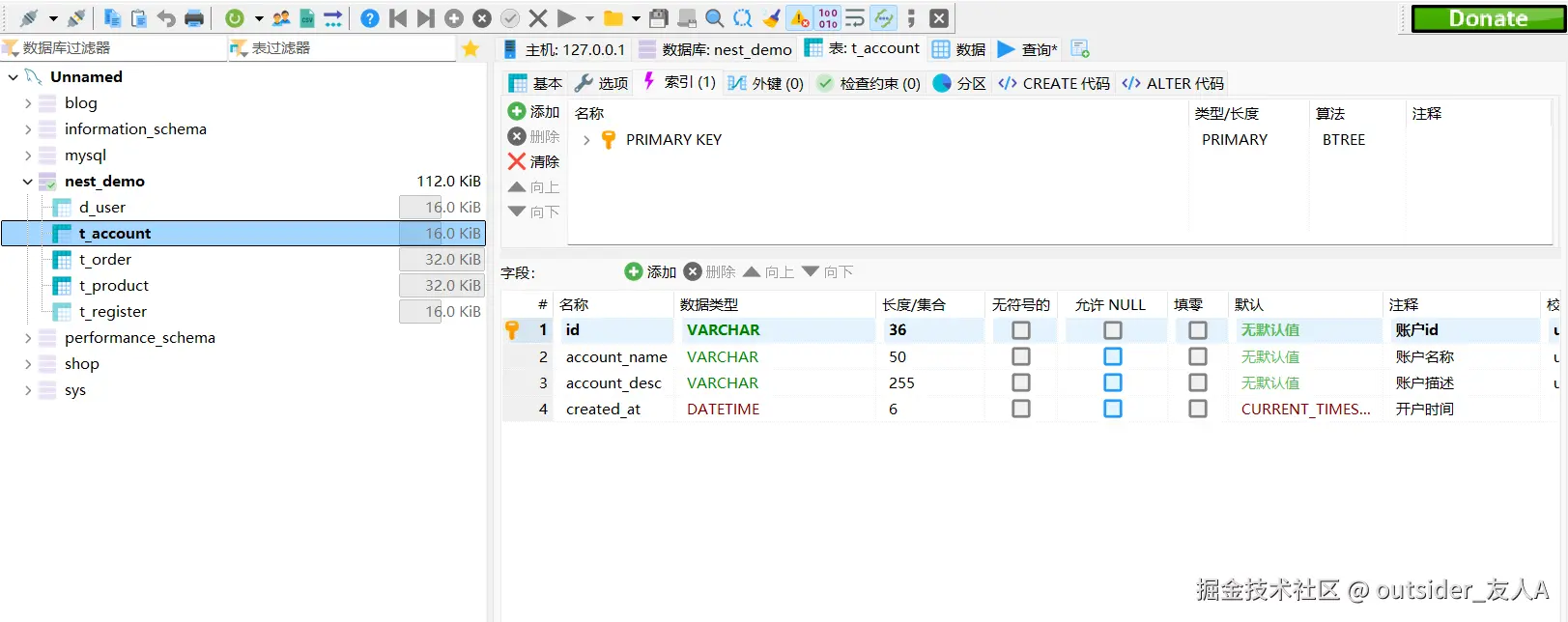This screenshot has height=622, width=1568.
Task: Open the 查询* tab
Action: click(x=1028, y=48)
